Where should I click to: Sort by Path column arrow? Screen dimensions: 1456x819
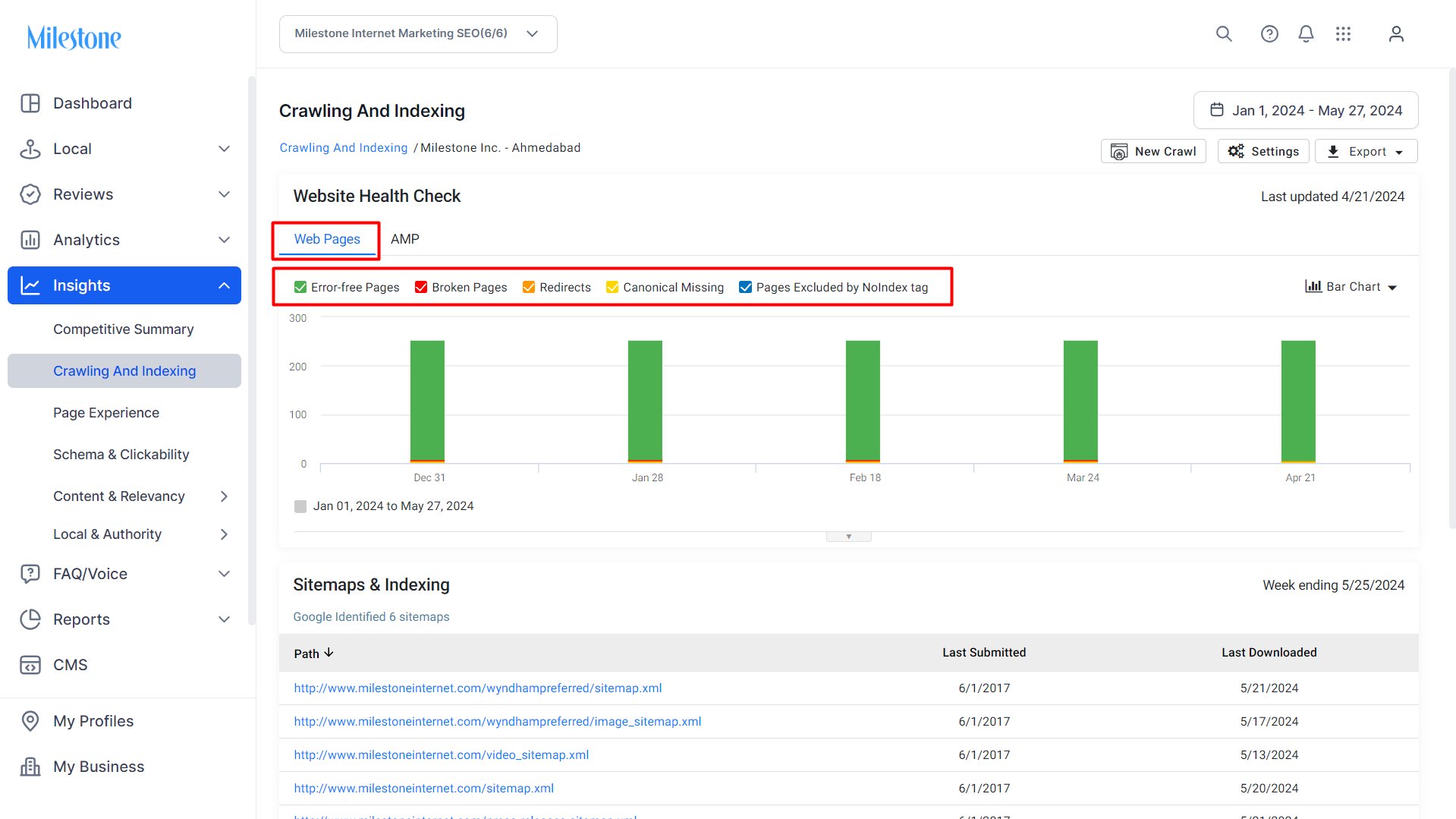point(329,653)
